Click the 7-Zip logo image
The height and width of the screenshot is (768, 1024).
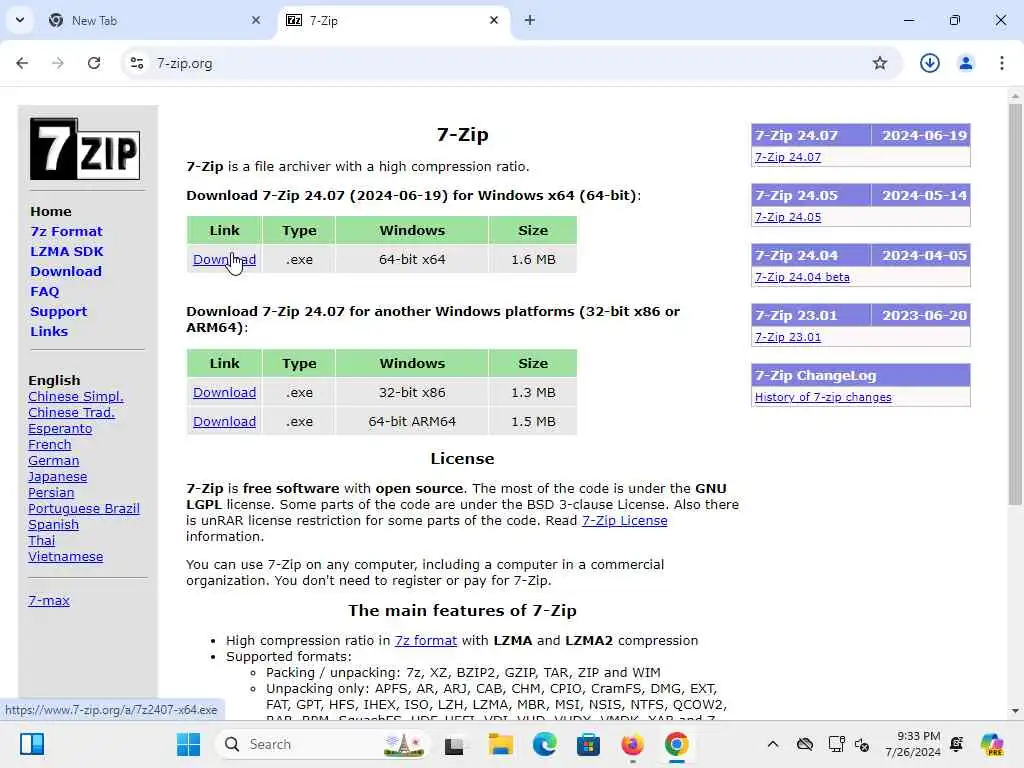[85, 148]
